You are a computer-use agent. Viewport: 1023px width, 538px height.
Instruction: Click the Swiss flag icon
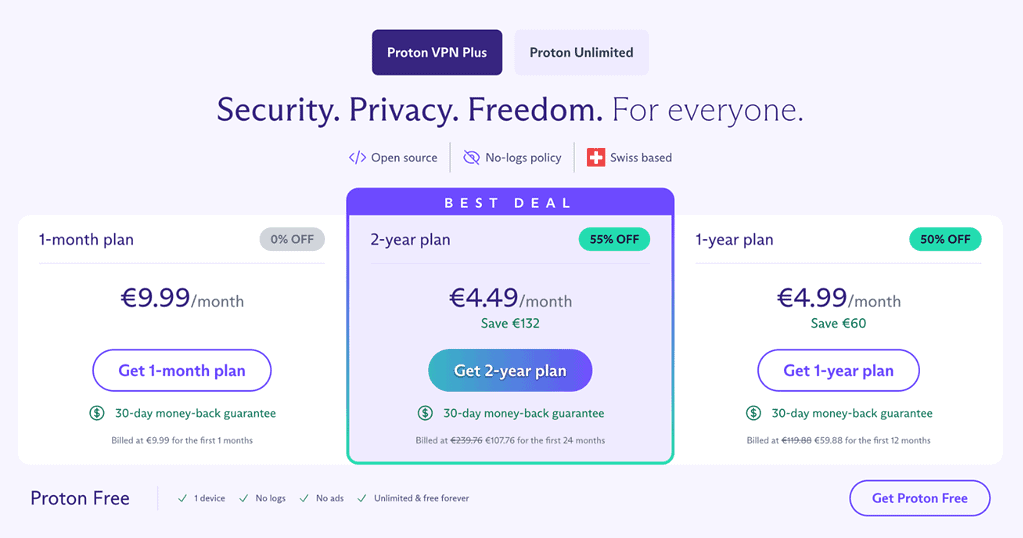pos(596,157)
